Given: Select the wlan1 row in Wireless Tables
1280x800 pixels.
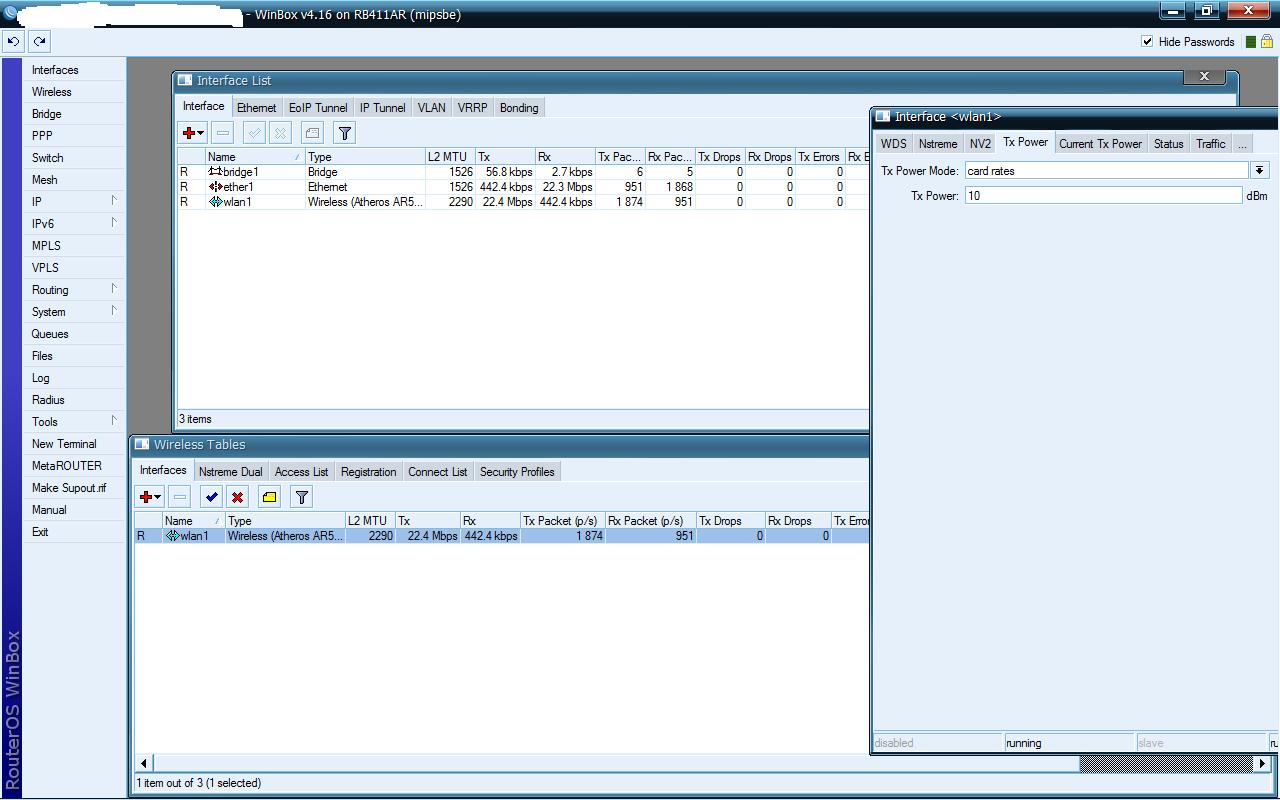Looking at the screenshot, I should (502, 536).
